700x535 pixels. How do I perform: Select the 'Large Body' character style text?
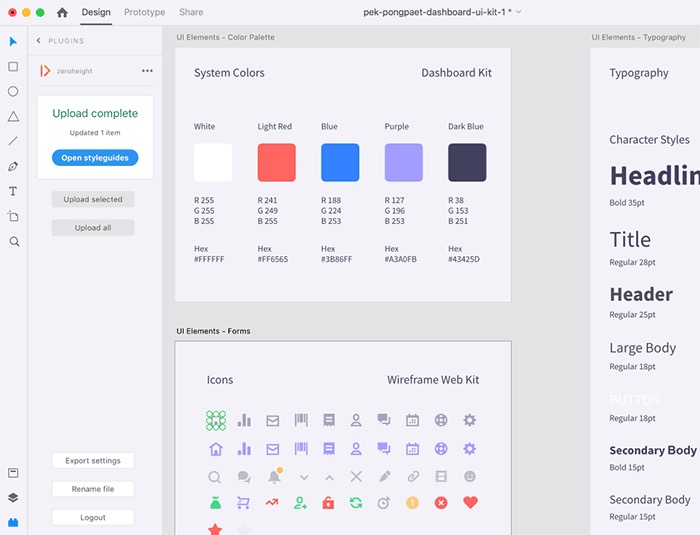(x=643, y=348)
